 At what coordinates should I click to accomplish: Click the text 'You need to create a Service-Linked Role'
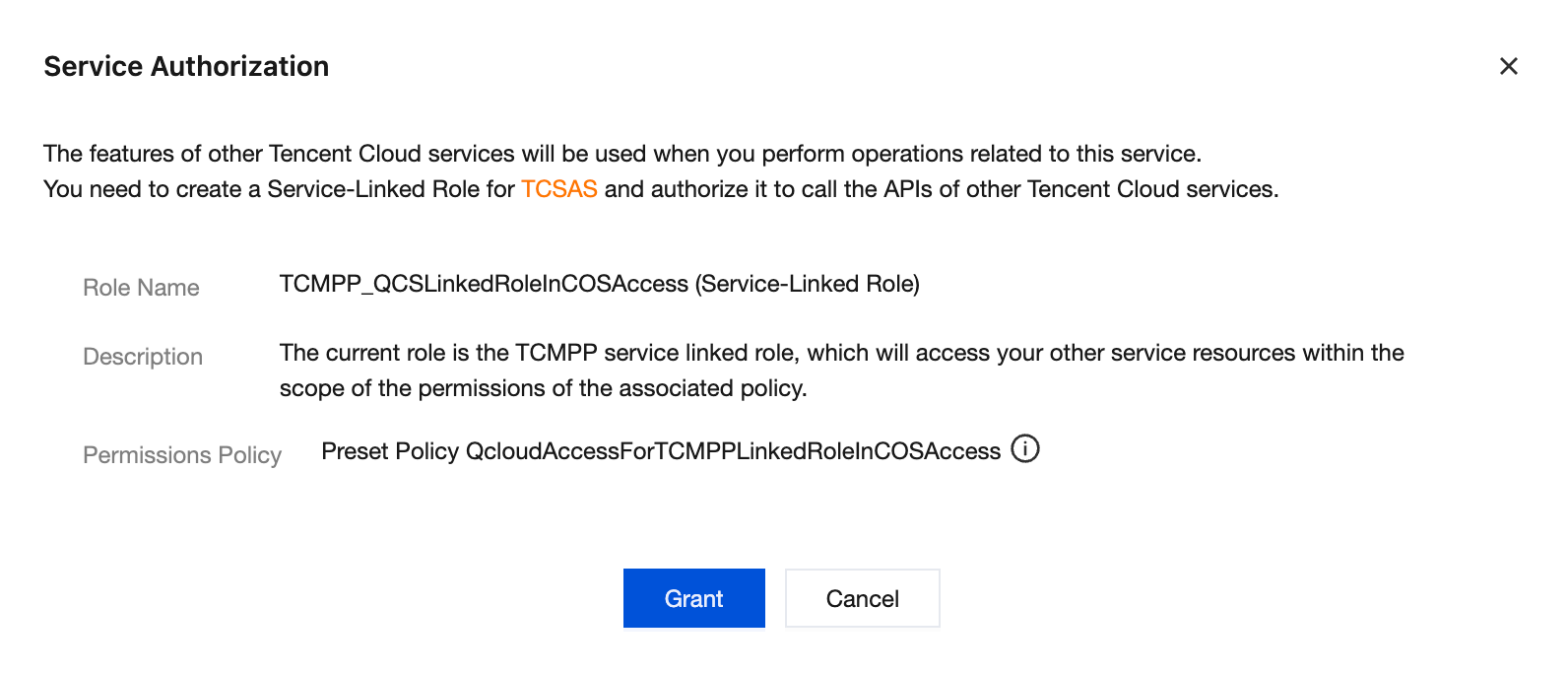click(279, 189)
